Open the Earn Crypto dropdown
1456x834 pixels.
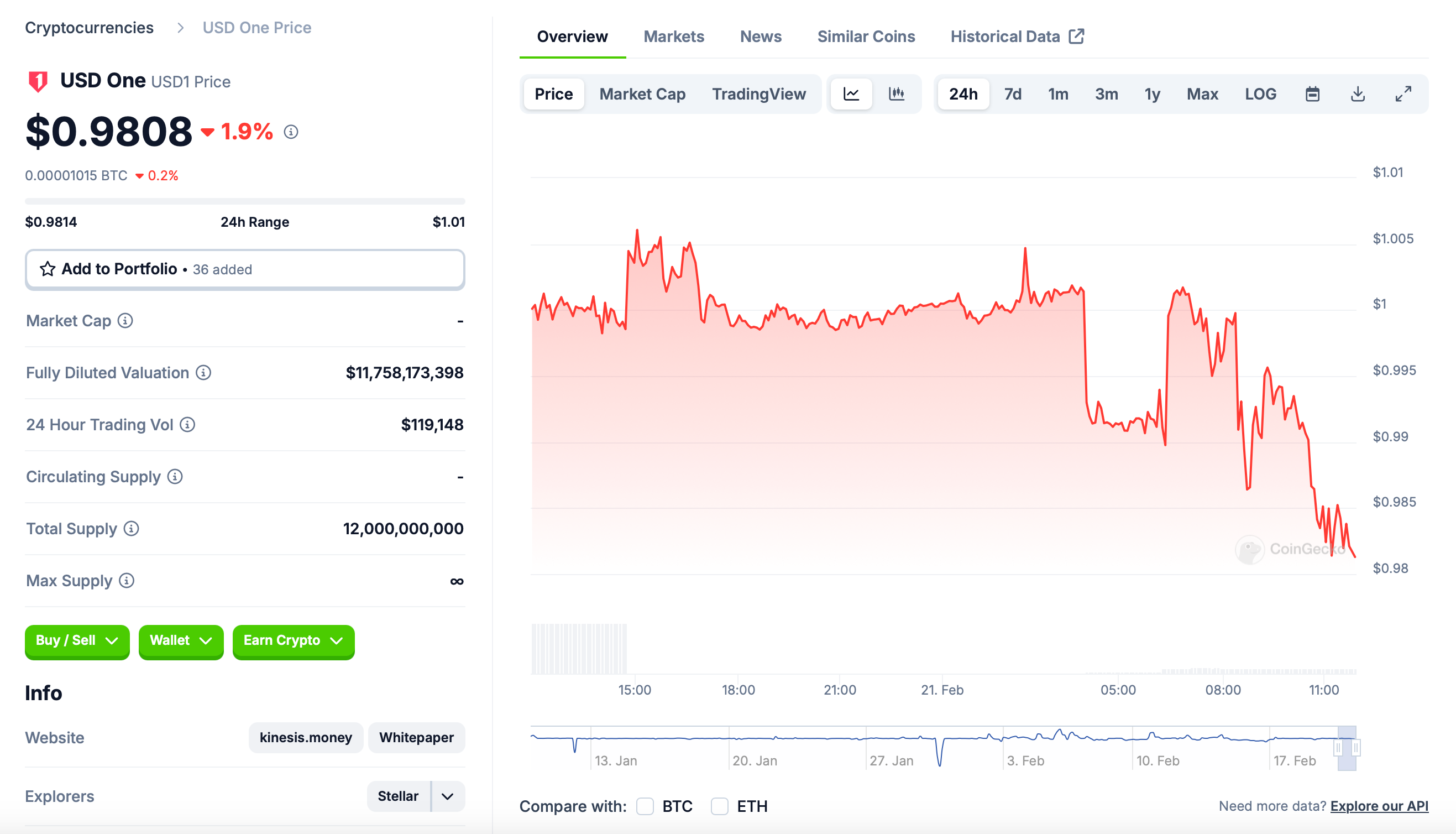pos(293,640)
